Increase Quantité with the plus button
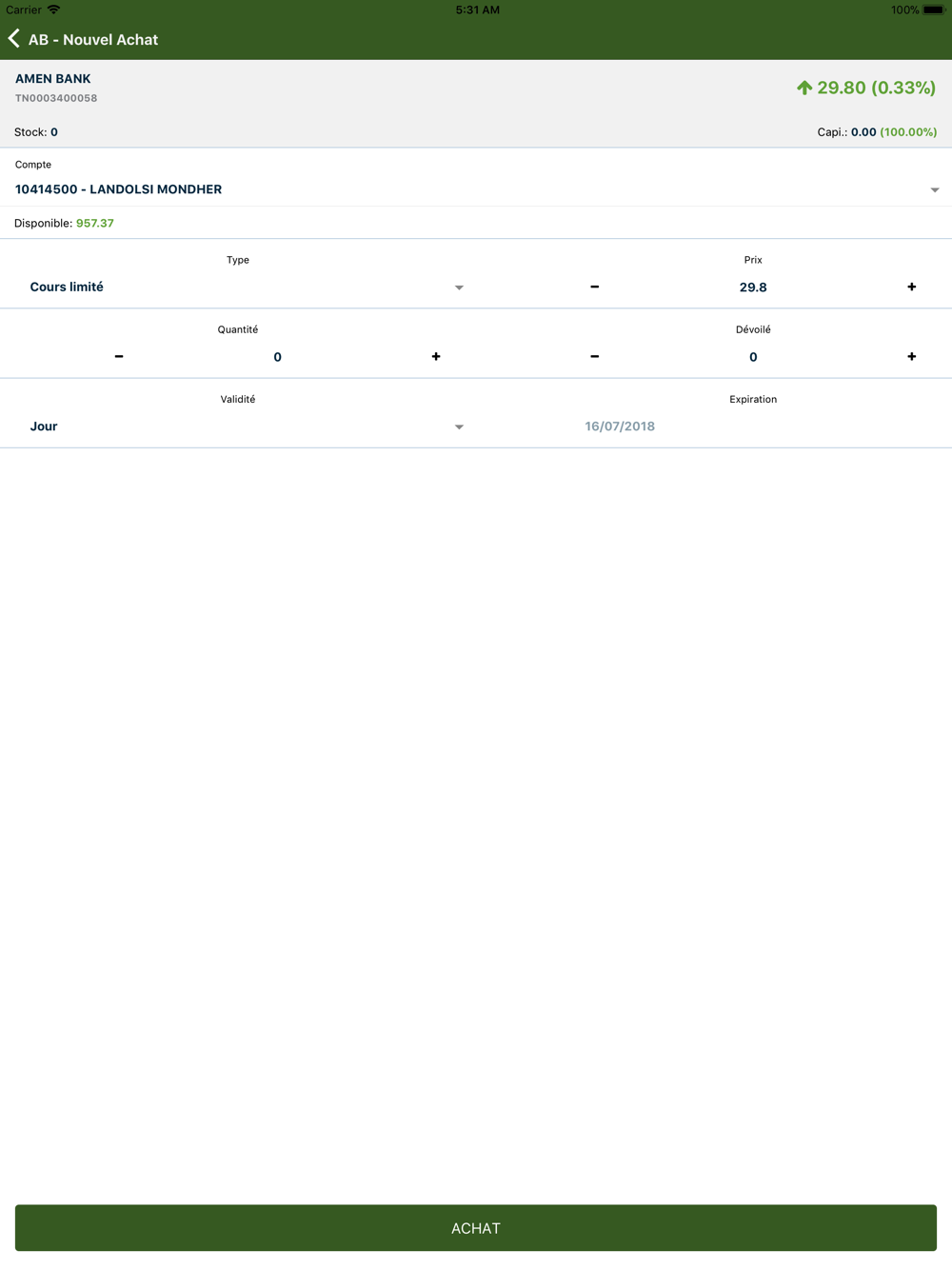This screenshot has height=1270, width=952. 436,356
